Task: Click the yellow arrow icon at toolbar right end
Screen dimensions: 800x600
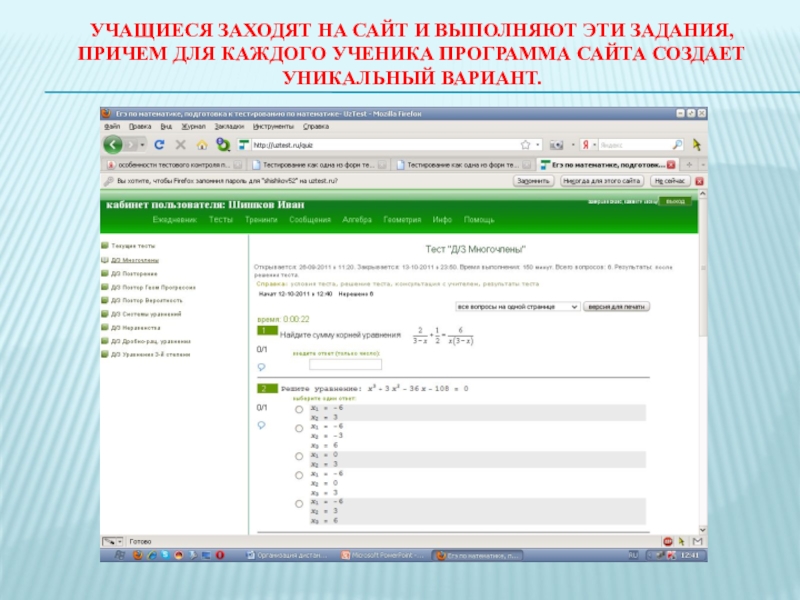Action: (x=696, y=145)
